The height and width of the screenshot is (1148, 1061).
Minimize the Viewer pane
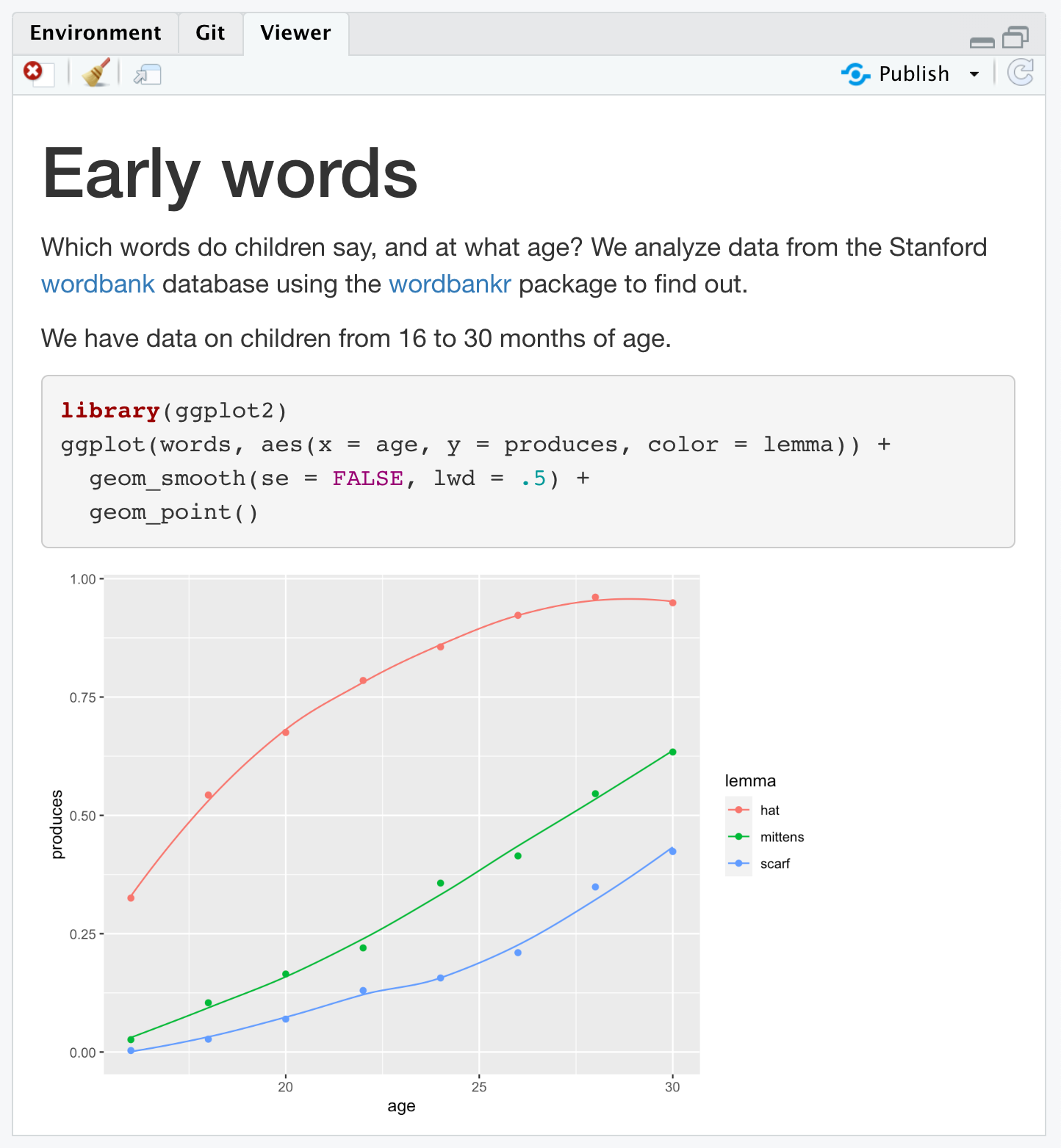[x=982, y=41]
